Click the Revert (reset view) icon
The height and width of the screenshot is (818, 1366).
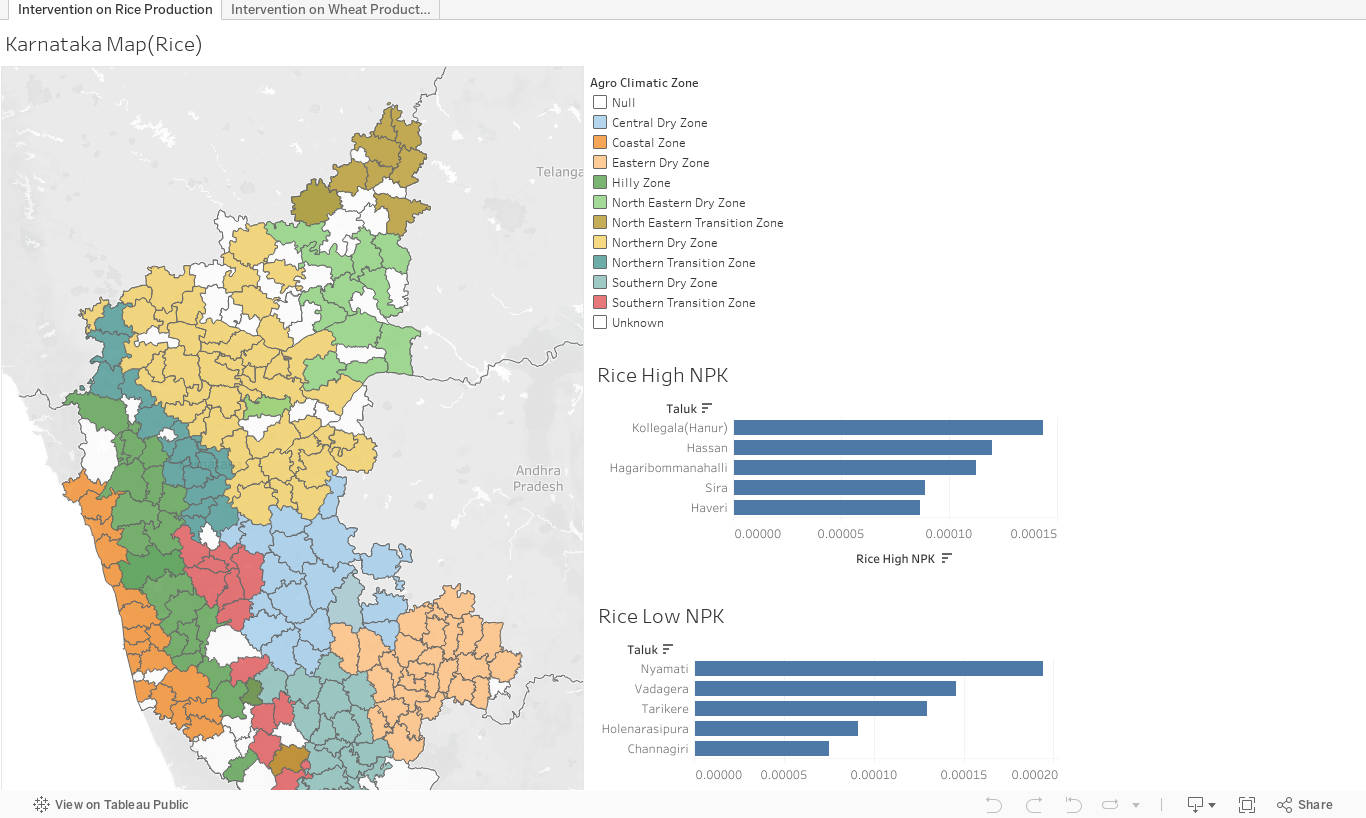pos(1073,804)
